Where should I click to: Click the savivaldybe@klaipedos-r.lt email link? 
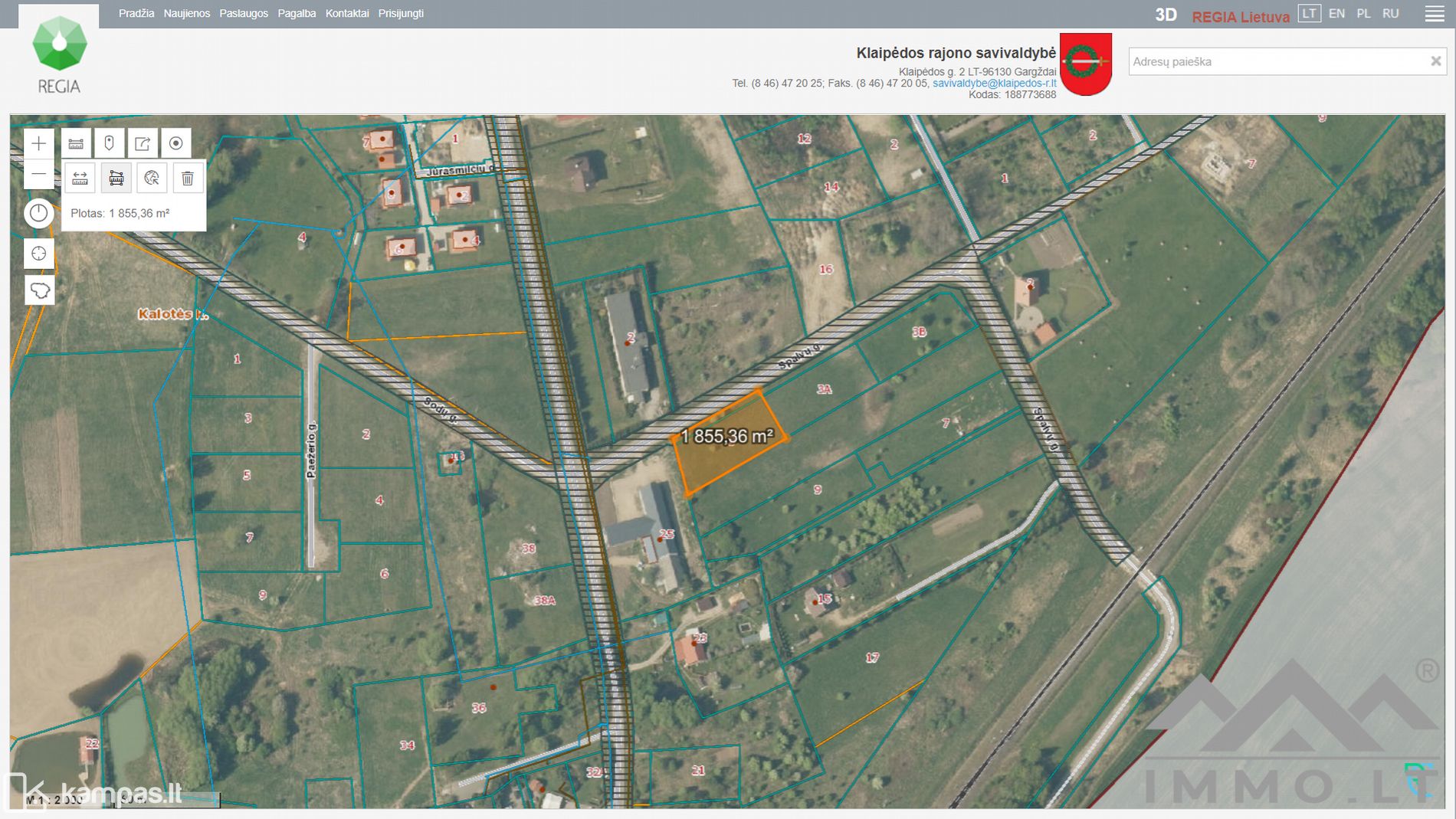coord(994,84)
